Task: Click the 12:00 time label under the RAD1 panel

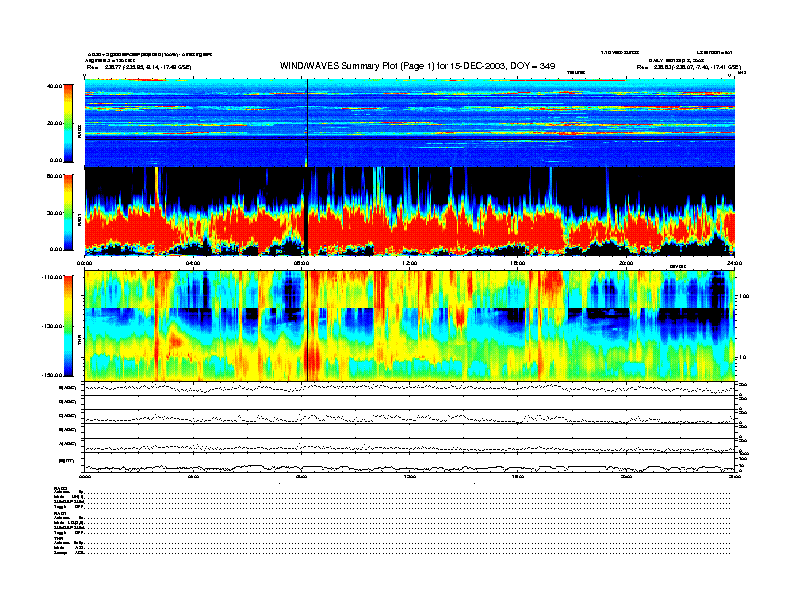Action: tap(410, 263)
